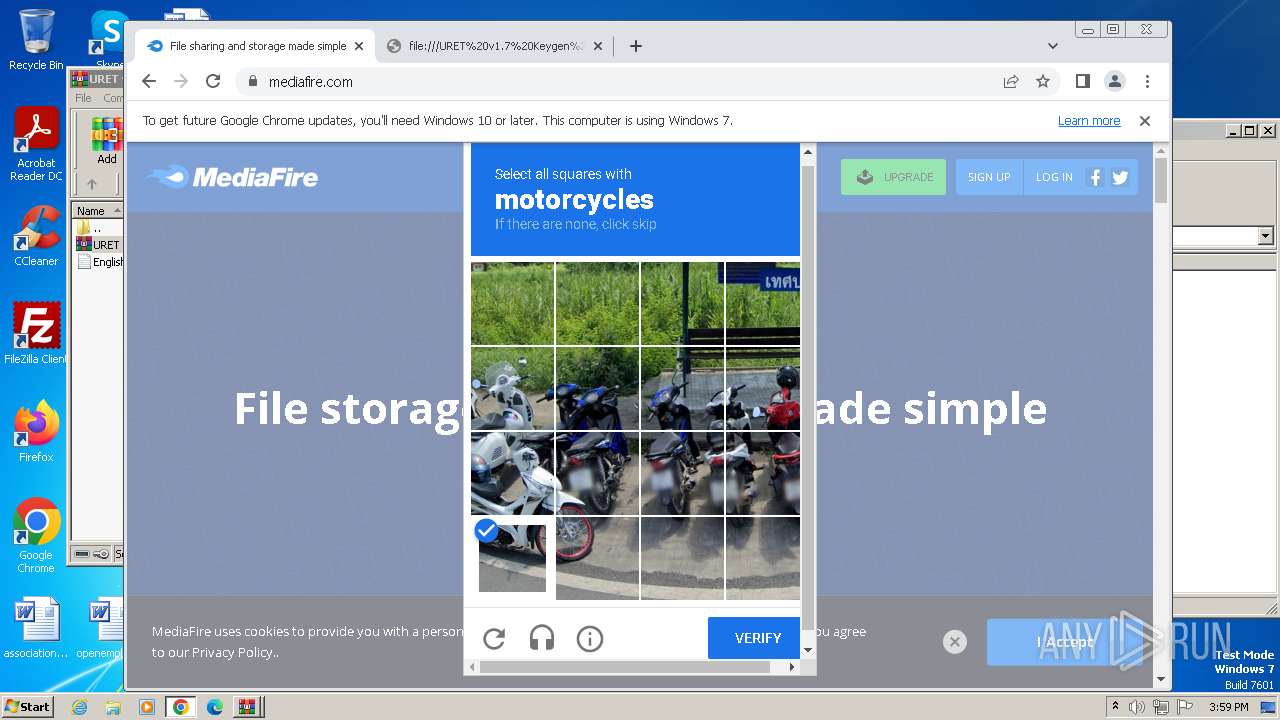Screen dimensions: 1280x720
Task: Open Windows Explorer from taskbar
Action: coord(113,707)
